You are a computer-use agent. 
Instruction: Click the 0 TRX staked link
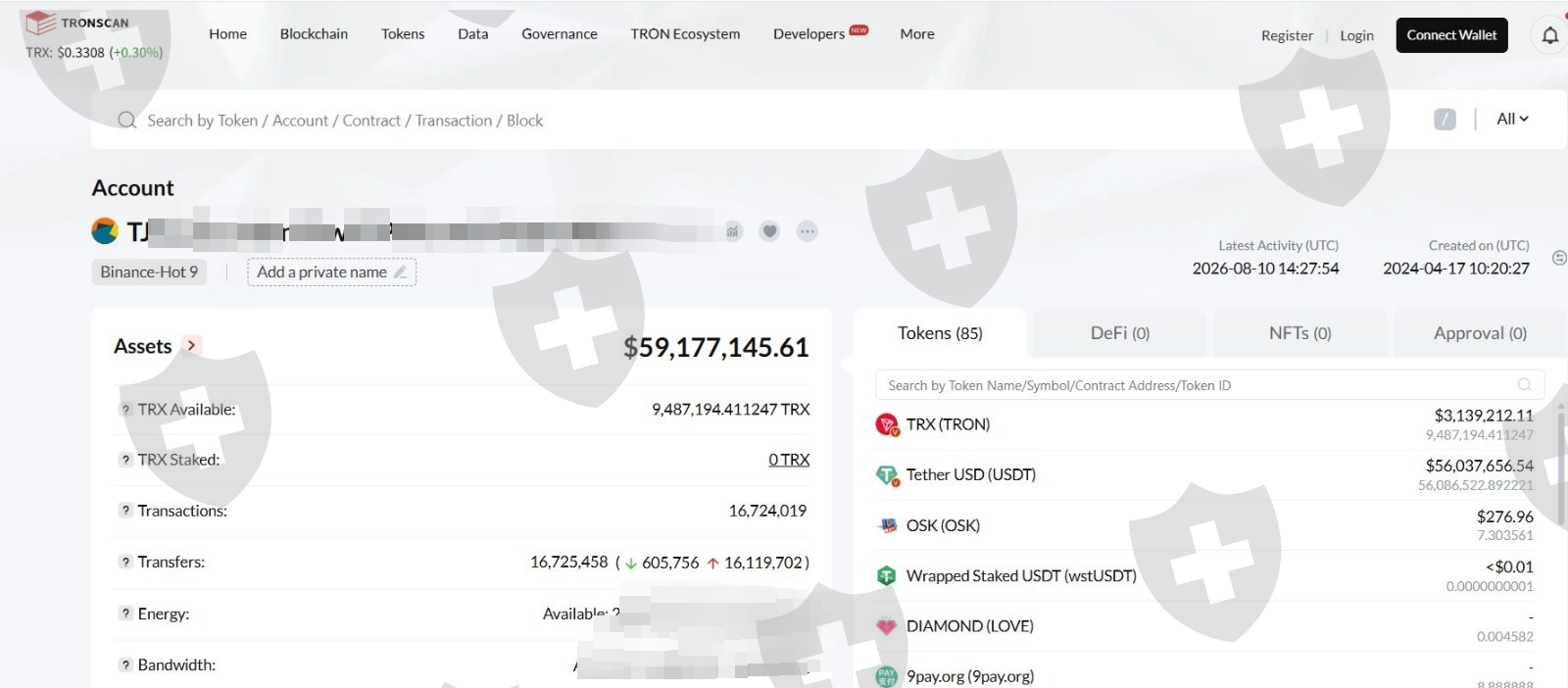[x=789, y=460]
